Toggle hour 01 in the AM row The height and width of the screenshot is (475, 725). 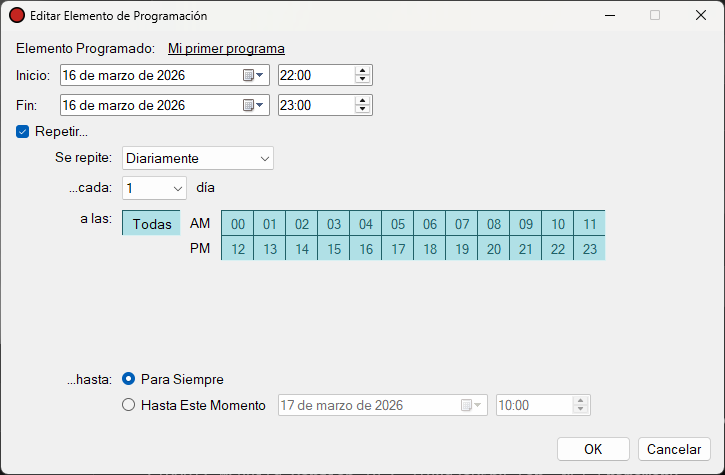270,224
